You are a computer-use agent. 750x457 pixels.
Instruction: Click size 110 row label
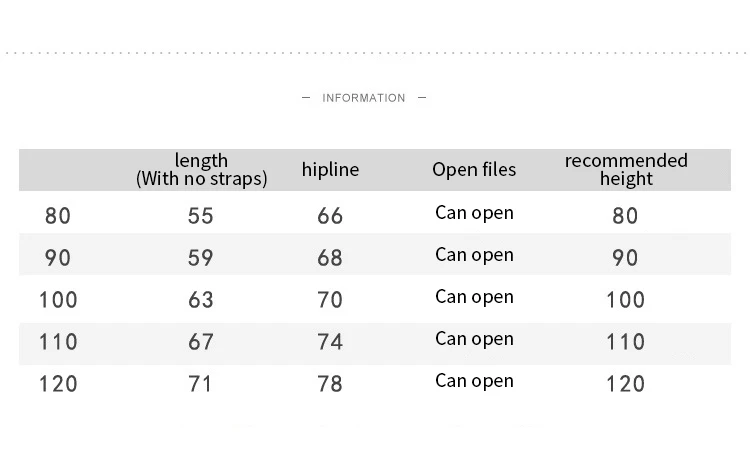click(x=58, y=342)
